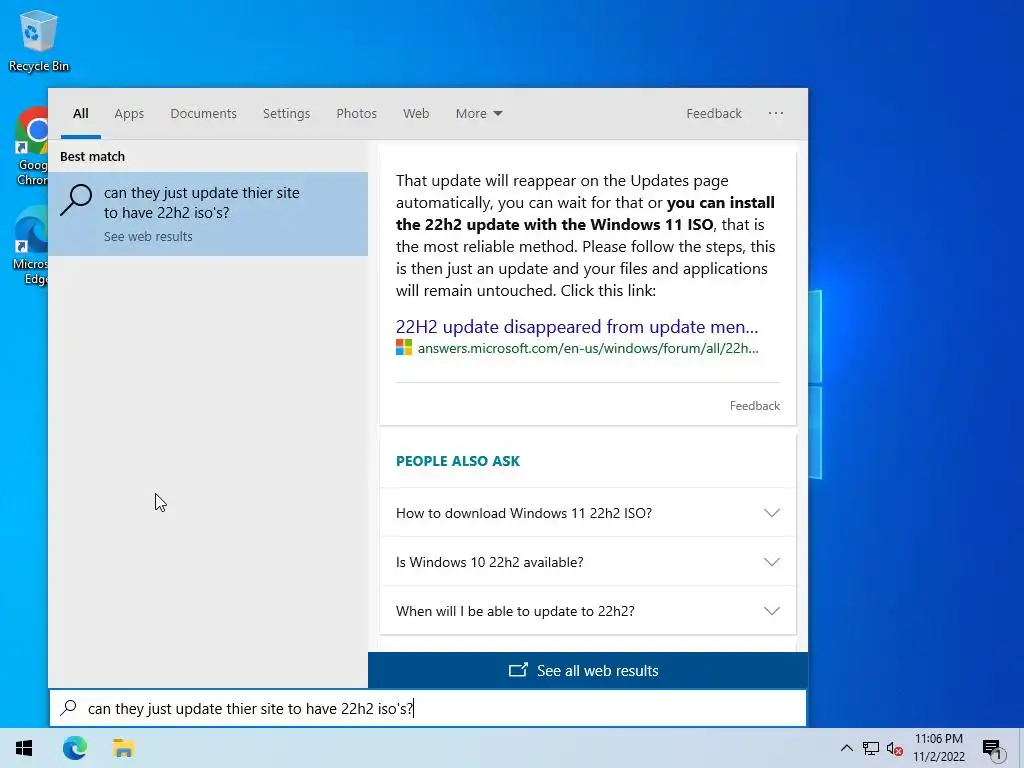1024x768 pixels.
Task: Select the All search tab
Action: coord(81,114)
